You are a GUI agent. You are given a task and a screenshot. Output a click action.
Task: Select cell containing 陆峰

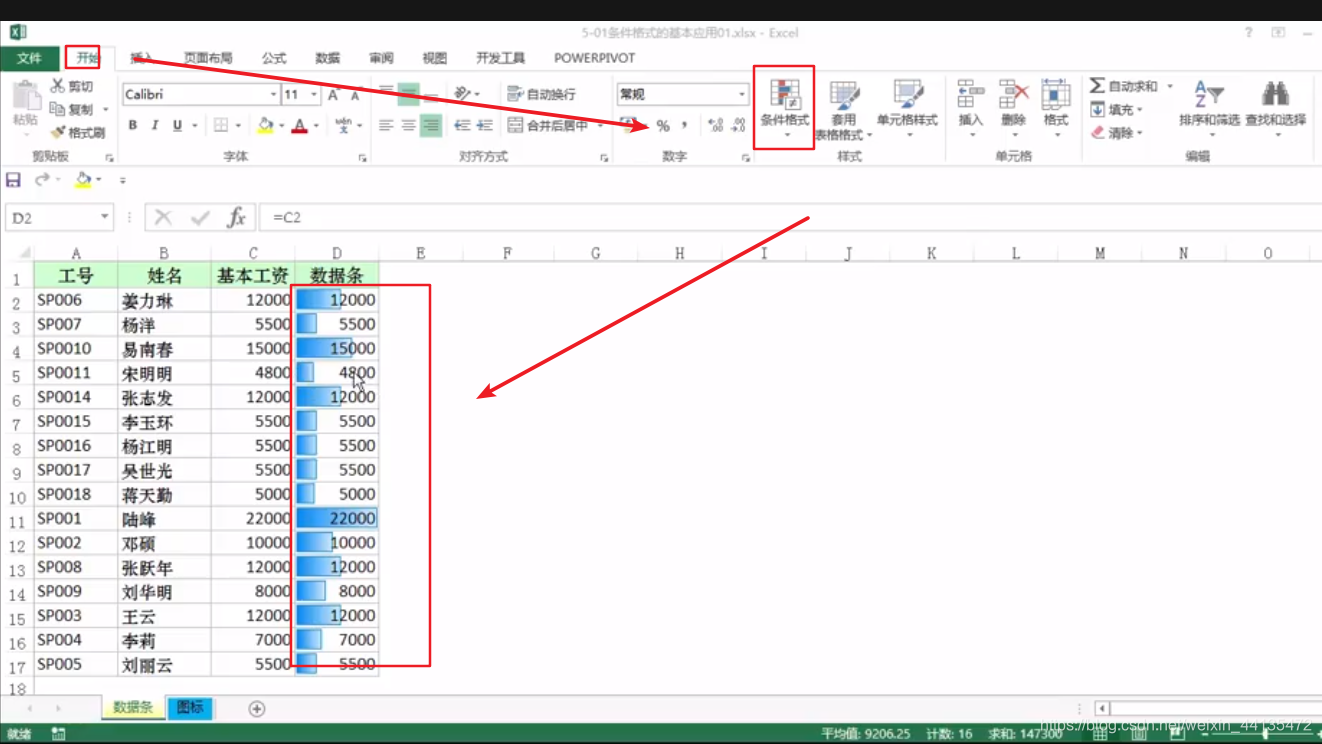(x=164, y=518)
